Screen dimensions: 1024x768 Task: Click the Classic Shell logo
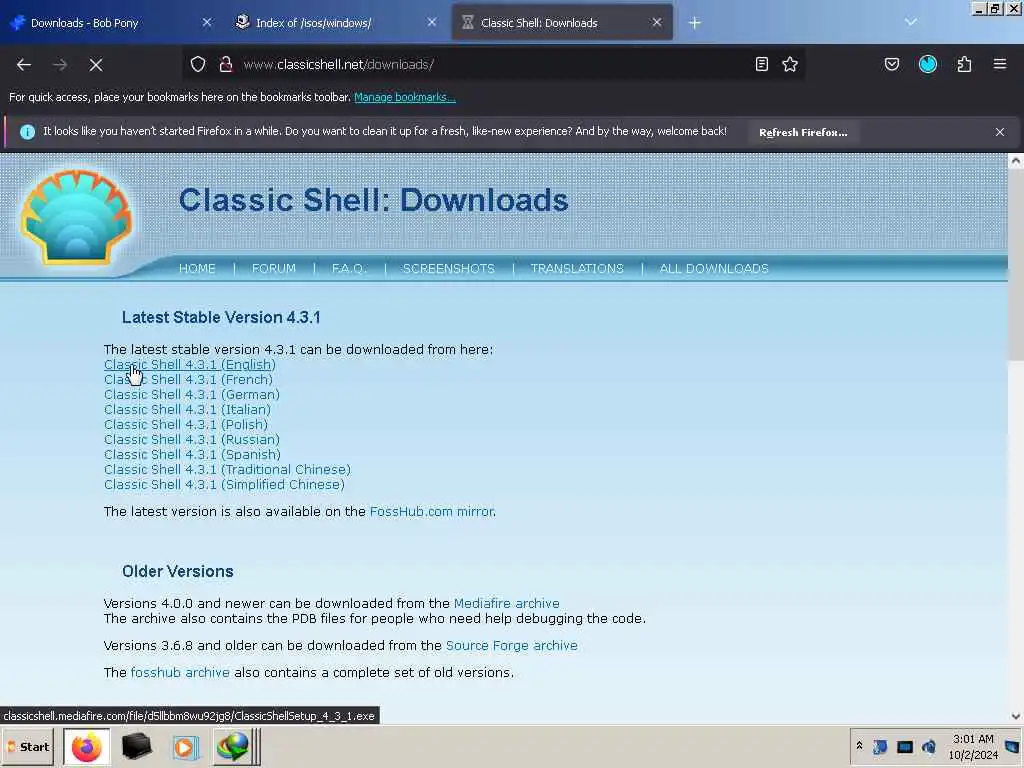76,216
